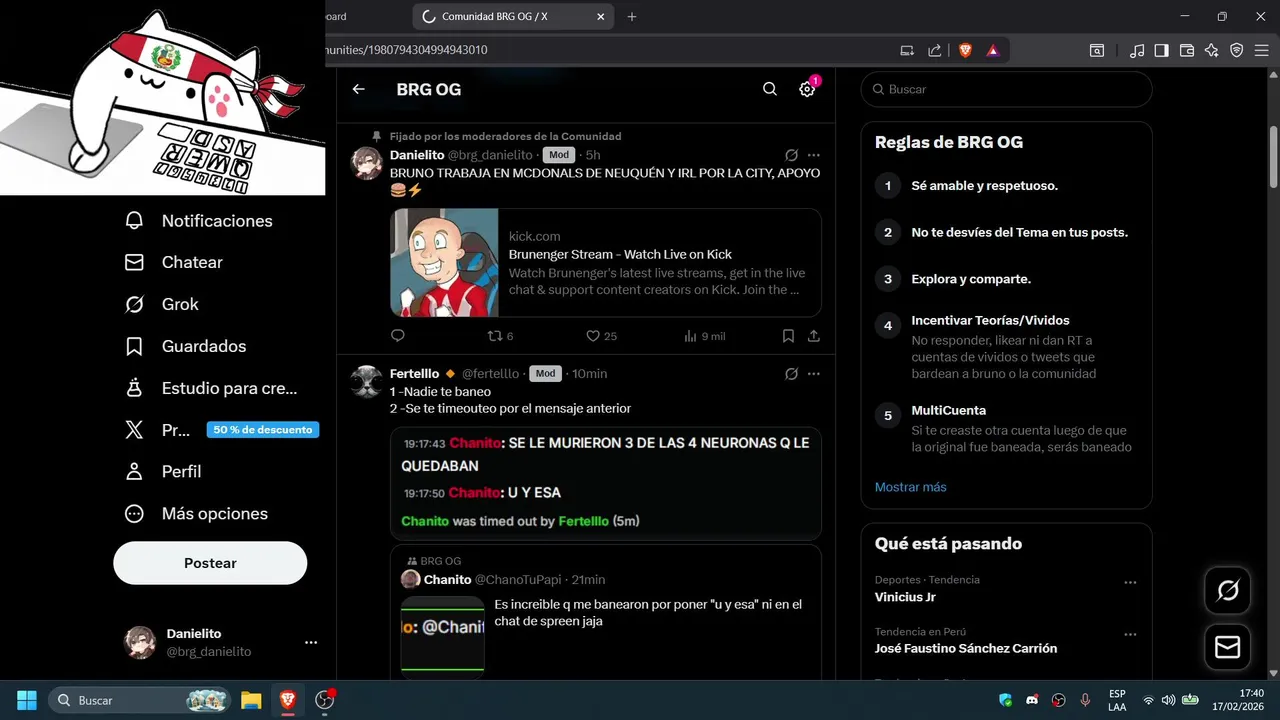
Task: Click the Postear button
Action: [x=210, y=563]
